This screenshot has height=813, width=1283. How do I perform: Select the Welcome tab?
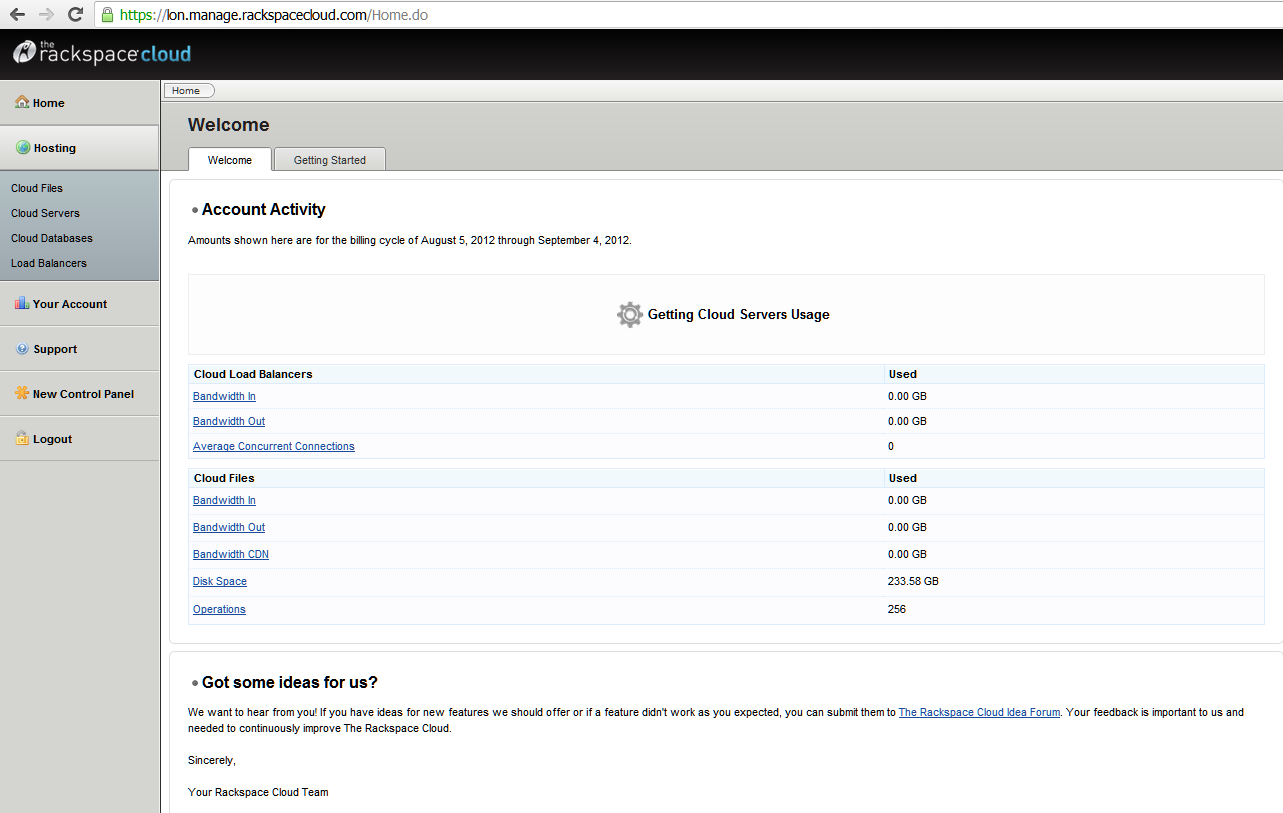(x=229, y=159)
